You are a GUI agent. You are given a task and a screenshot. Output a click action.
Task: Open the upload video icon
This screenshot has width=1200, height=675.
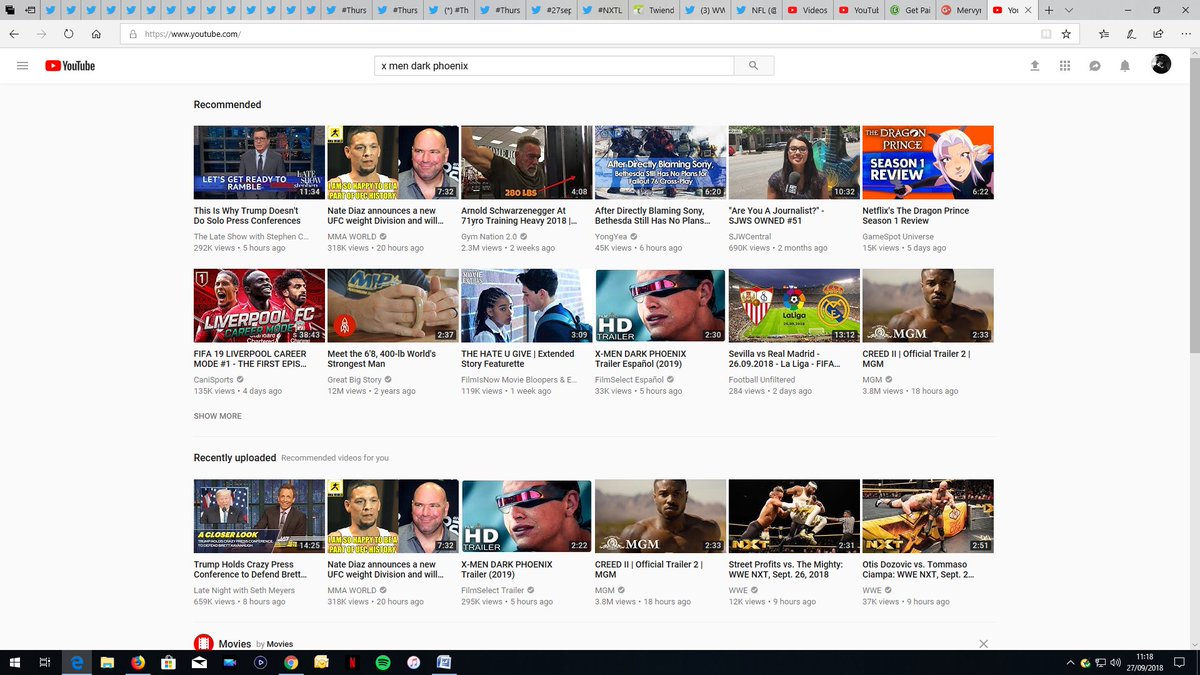click(x=1035, y=66)
